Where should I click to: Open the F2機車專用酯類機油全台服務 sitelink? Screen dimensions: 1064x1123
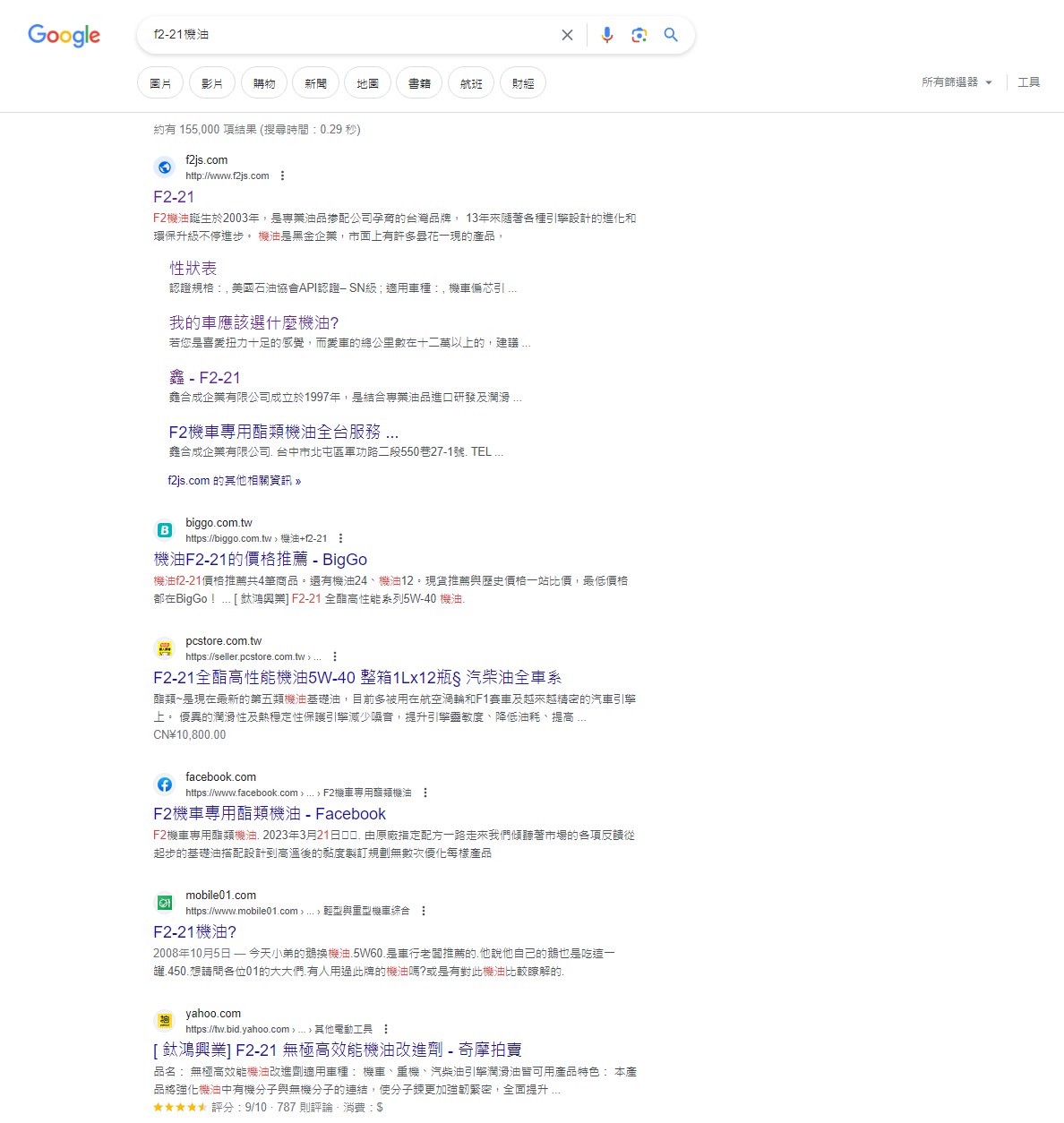tap(284, 432)
